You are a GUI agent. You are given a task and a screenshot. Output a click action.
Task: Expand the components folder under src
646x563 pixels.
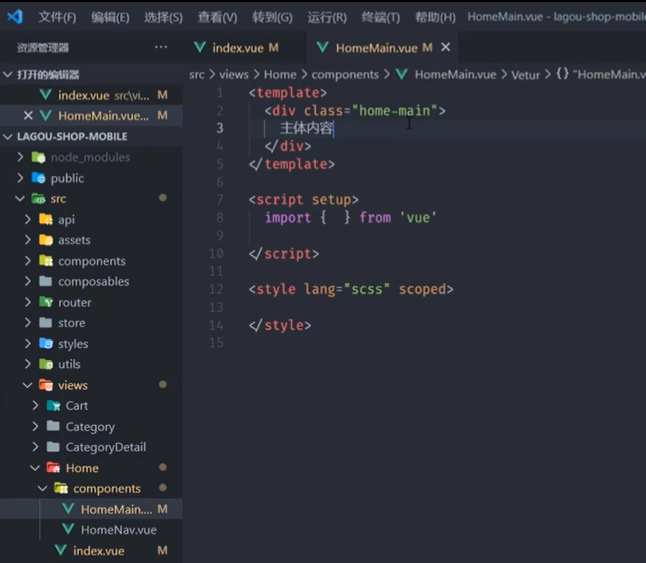[28, 261]
